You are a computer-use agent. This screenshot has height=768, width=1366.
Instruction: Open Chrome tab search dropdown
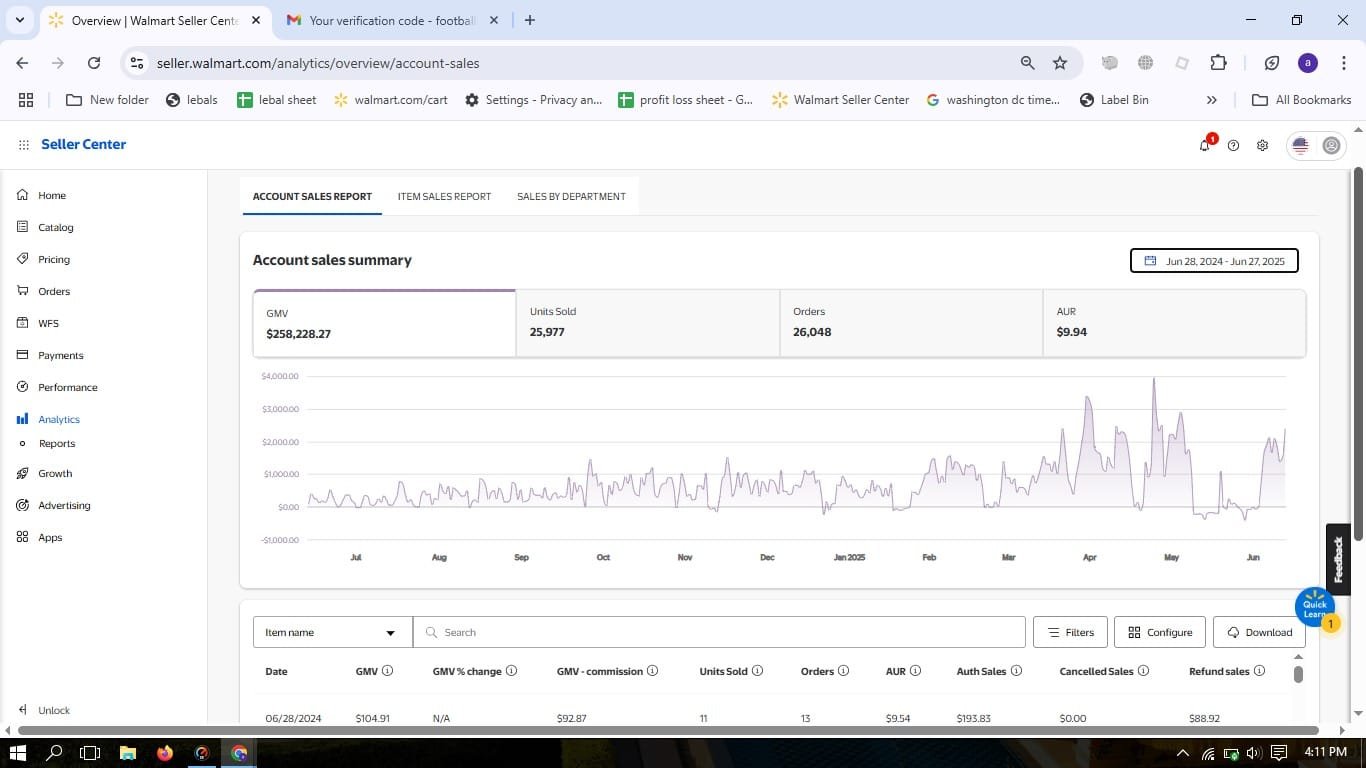(x=19, y=20)
